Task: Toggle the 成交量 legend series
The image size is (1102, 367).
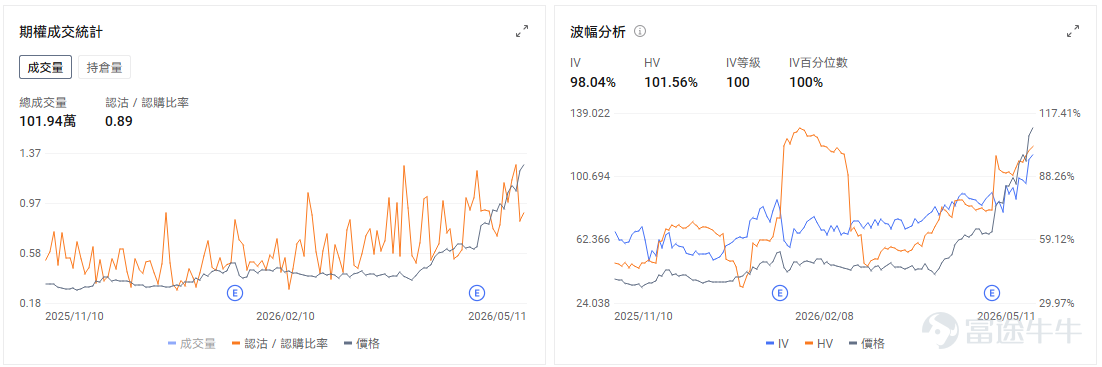Action: click(192, 344)
